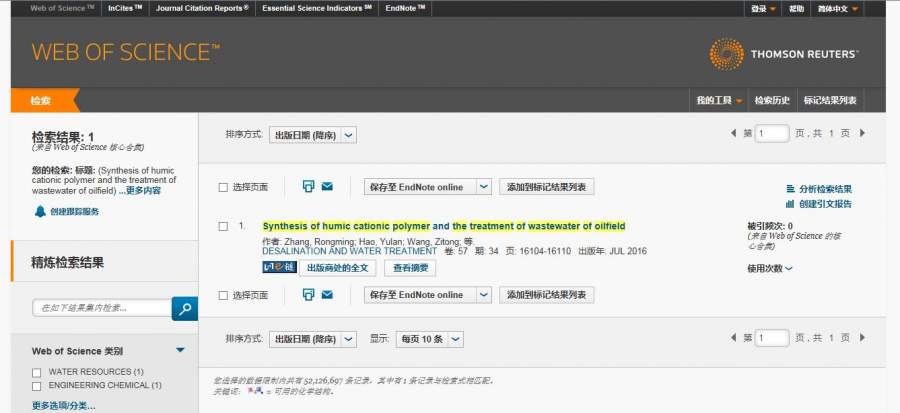This screenshot has height=413, width=900.
Task: Click the upper email envelope icon
Action: [x=327, y=186]
